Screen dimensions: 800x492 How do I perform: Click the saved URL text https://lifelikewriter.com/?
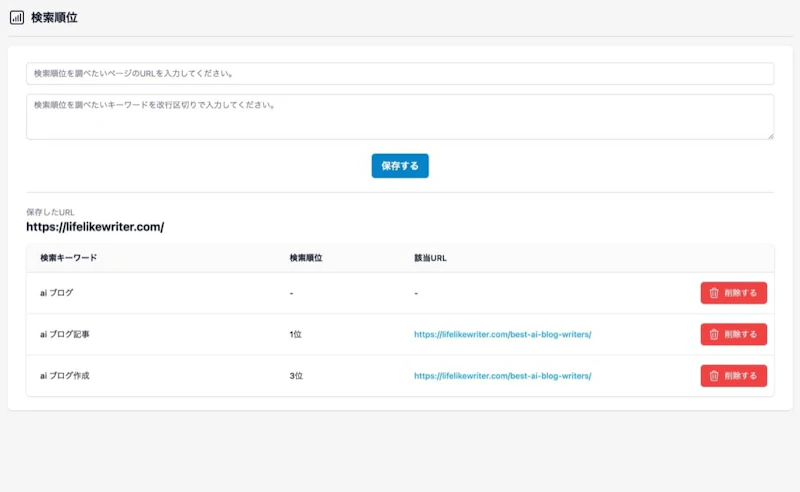95,227
